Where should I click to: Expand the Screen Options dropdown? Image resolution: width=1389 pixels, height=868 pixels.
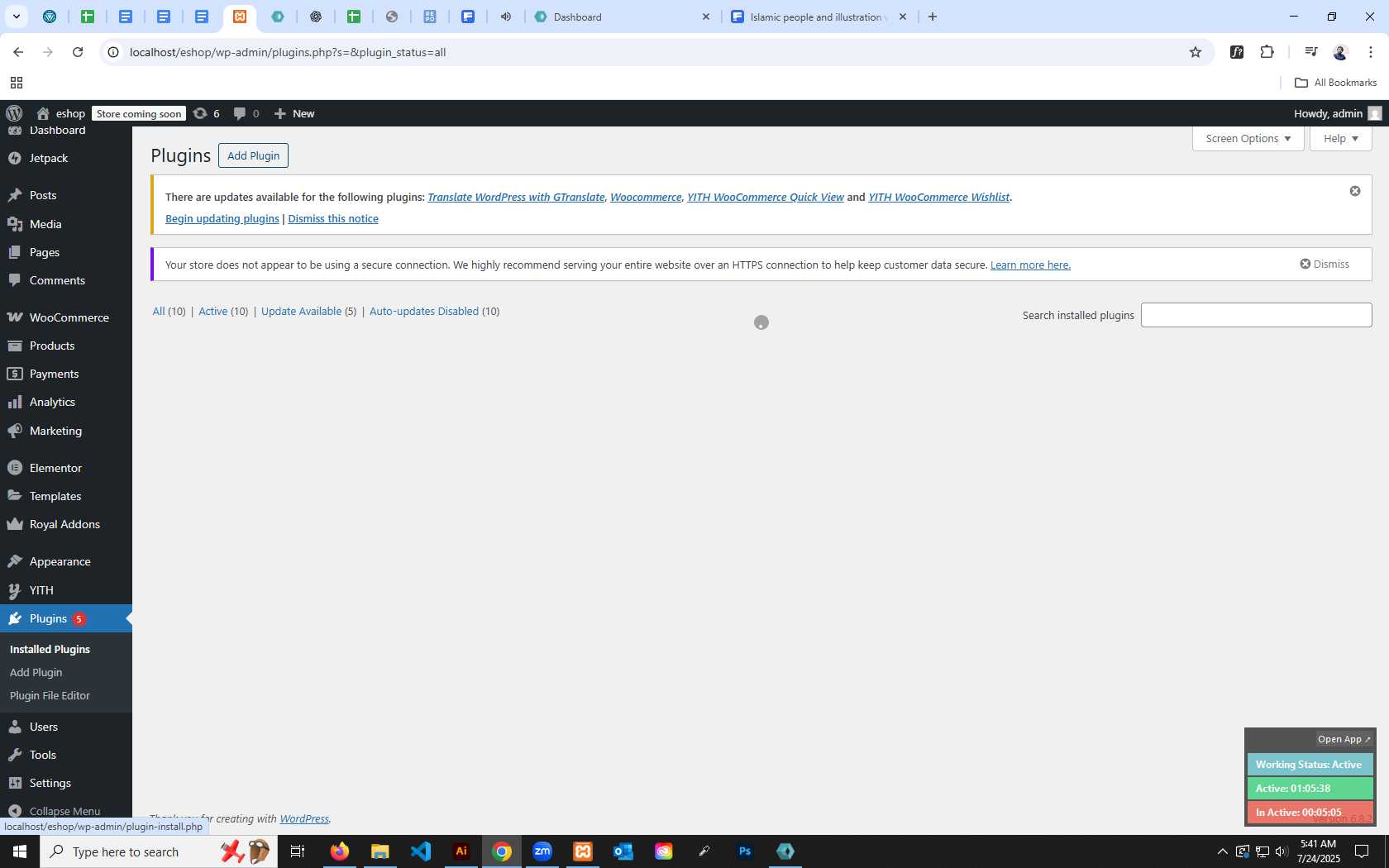tap(1248, 138)
